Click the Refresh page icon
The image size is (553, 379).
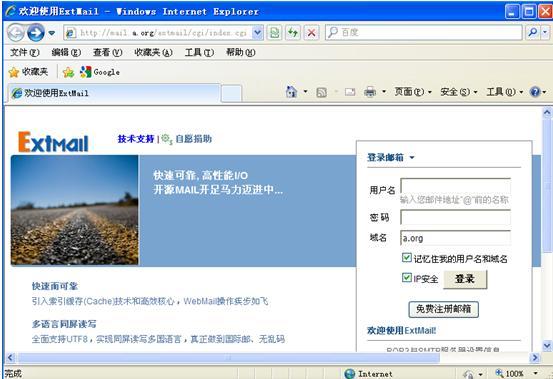tap(293, 33)
